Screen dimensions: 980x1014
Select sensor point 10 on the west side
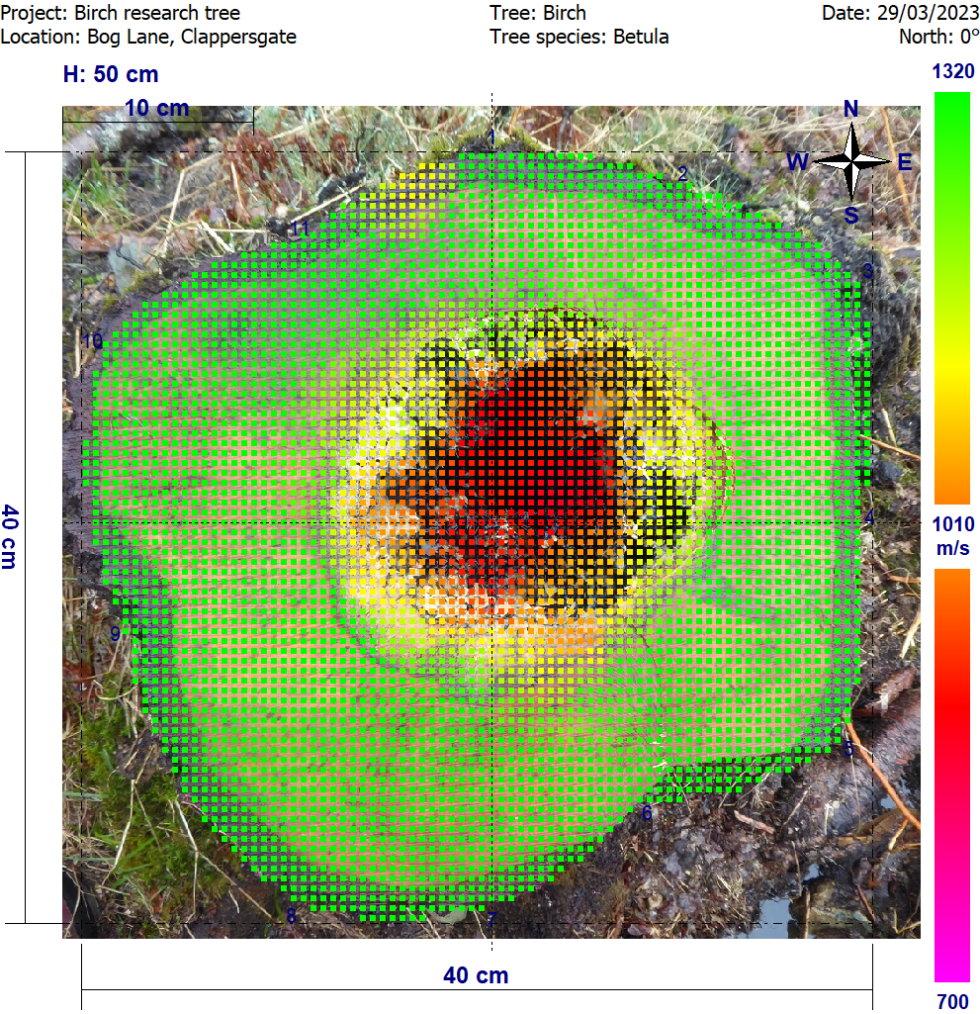coord(94,342)
